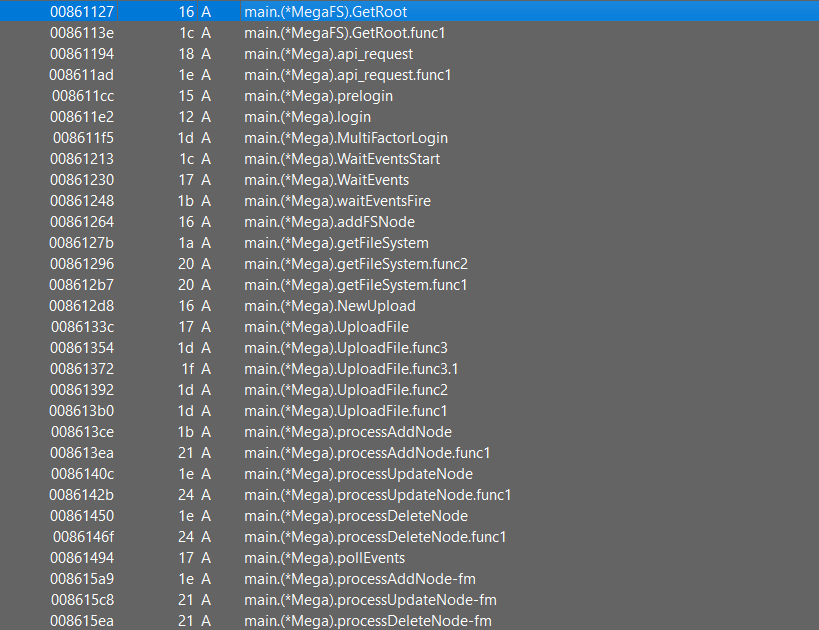Click address cell 008613b0
Screen dimensions: 819x630
81,411
